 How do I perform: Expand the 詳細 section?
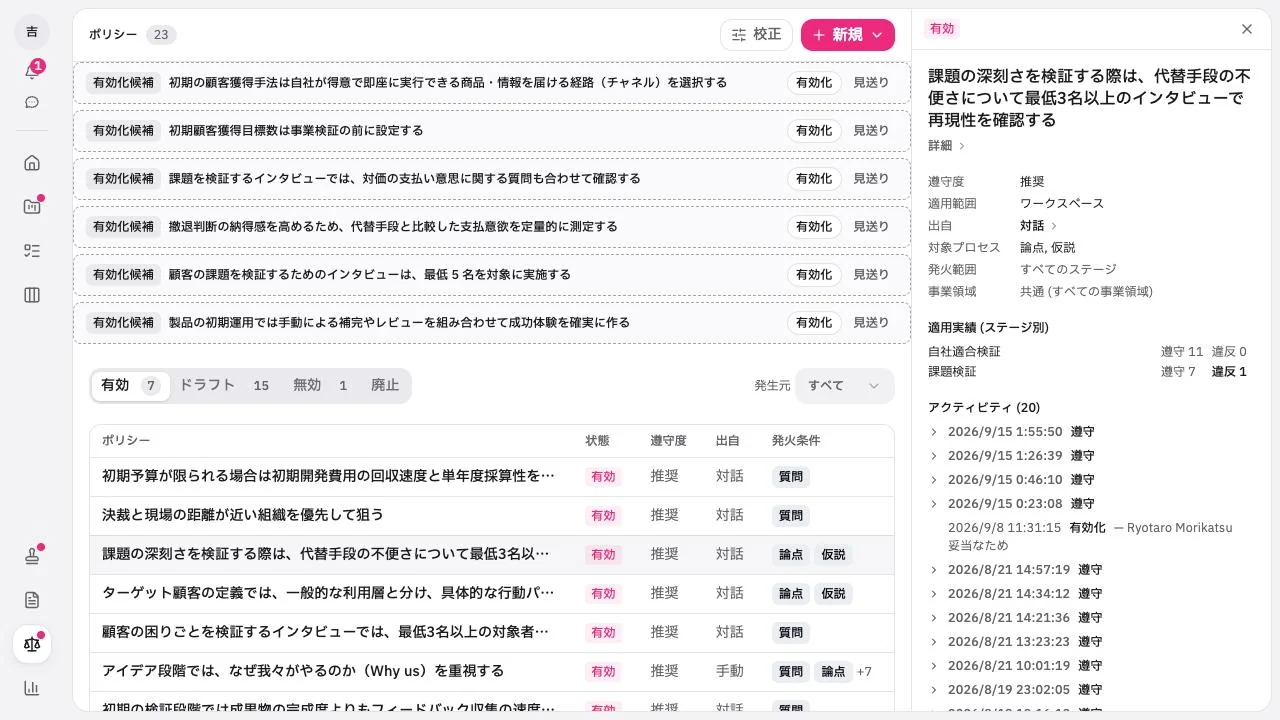coord(947,146)
